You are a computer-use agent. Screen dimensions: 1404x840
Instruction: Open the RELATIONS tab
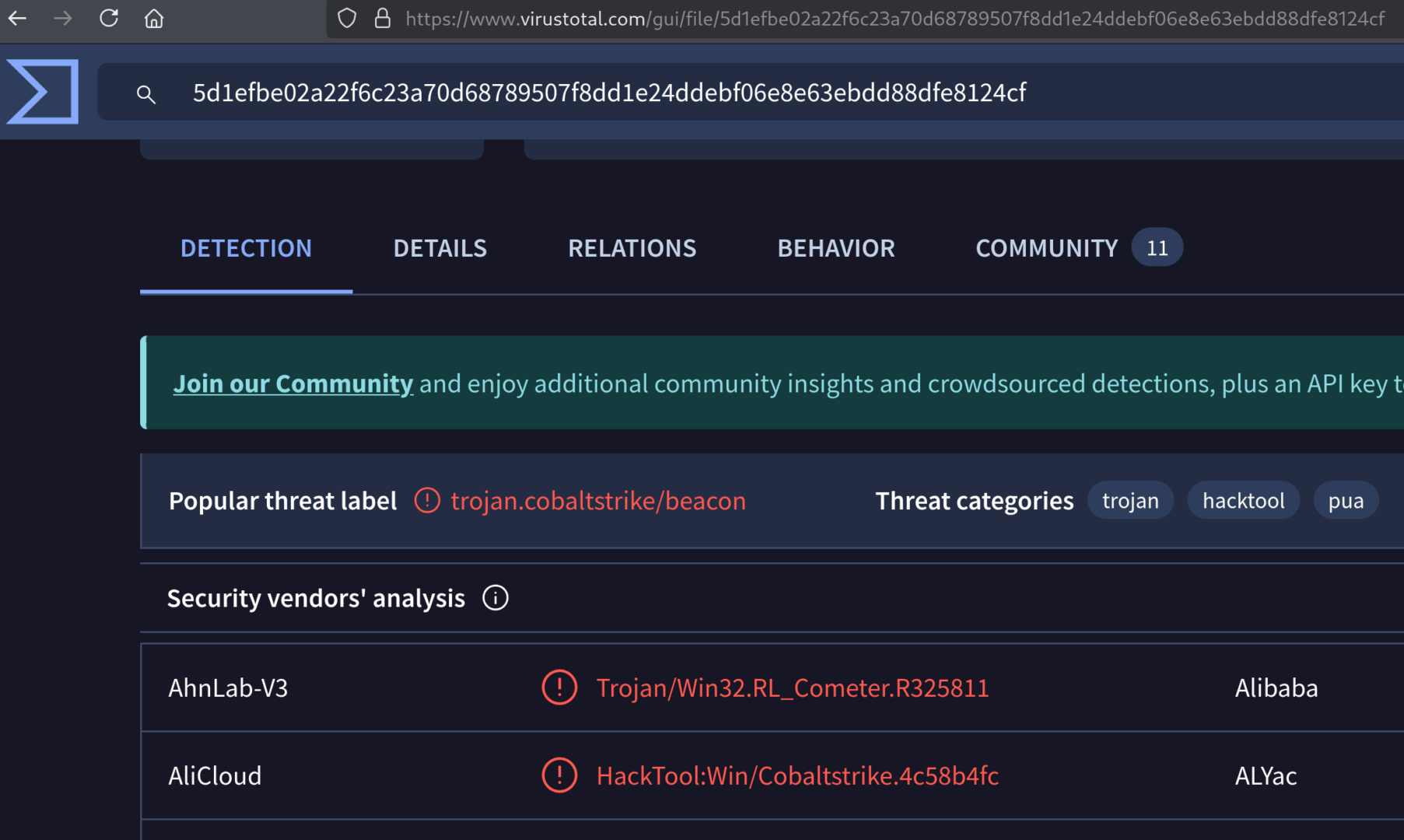click(x=632, y=248)
